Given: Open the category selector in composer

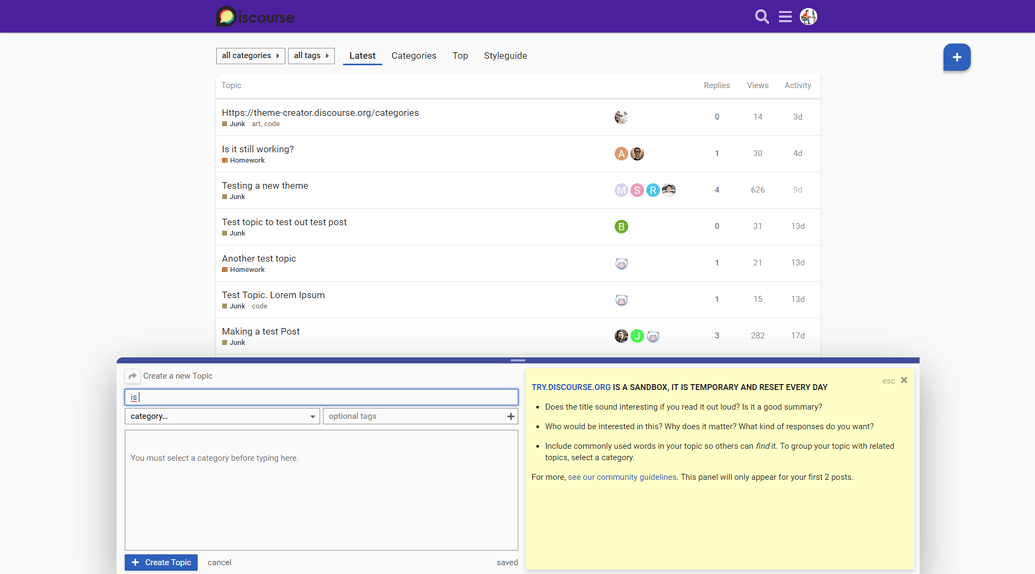Looking at the screenshot, I should point(222,416).
